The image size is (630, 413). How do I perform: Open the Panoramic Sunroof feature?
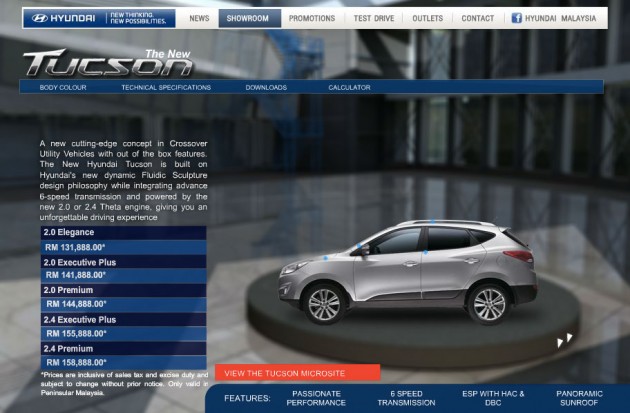click(x=579, y=398)
